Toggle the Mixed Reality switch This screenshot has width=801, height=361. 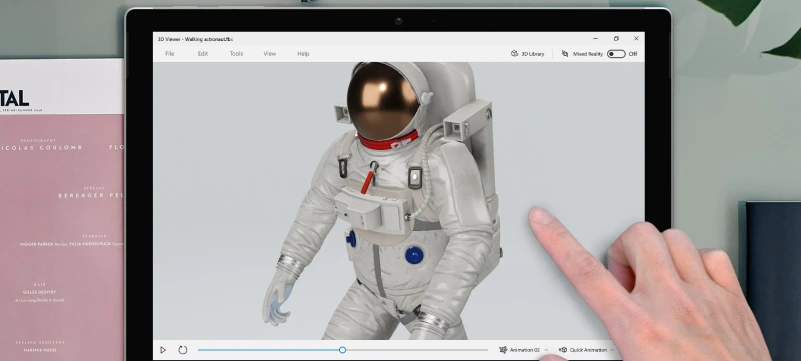(616, 54)
